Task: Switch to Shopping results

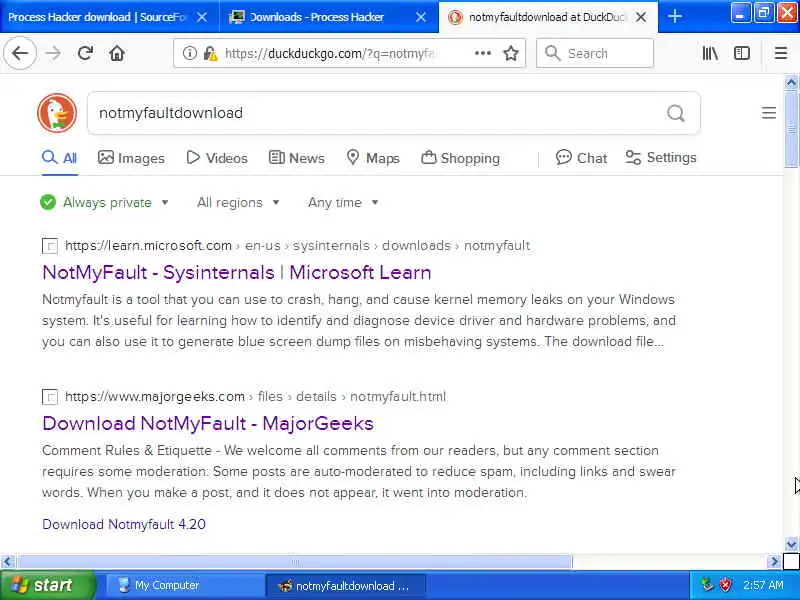Action: click(460, 158)
